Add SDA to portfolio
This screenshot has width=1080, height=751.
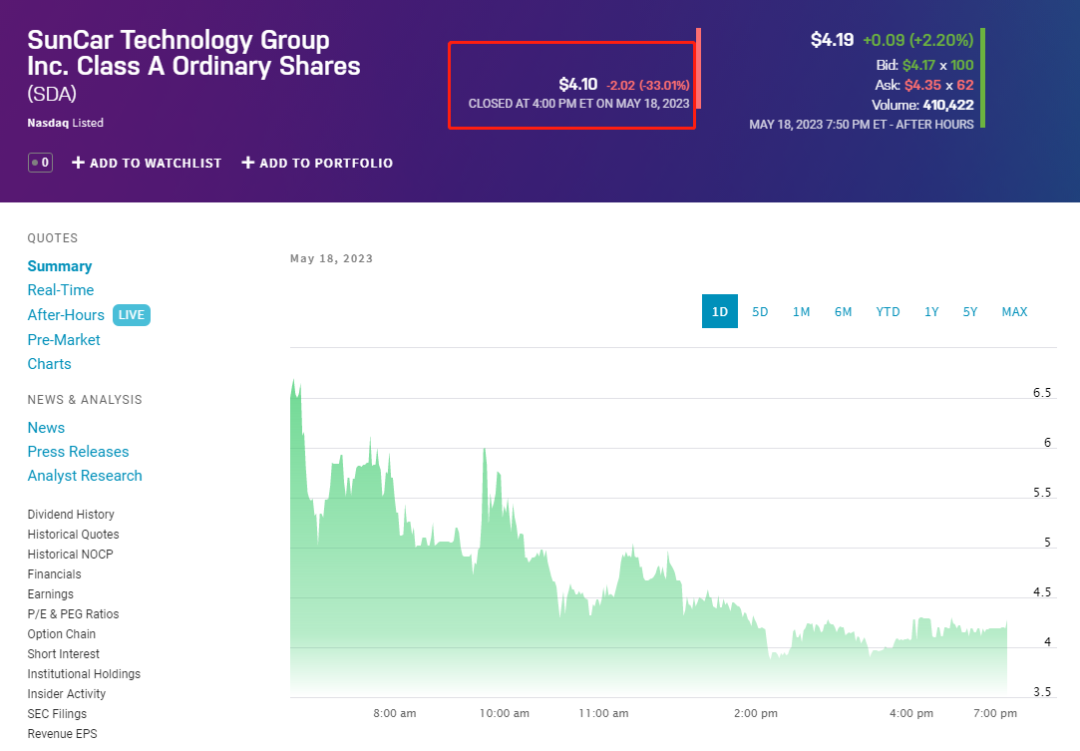[317, 163]
